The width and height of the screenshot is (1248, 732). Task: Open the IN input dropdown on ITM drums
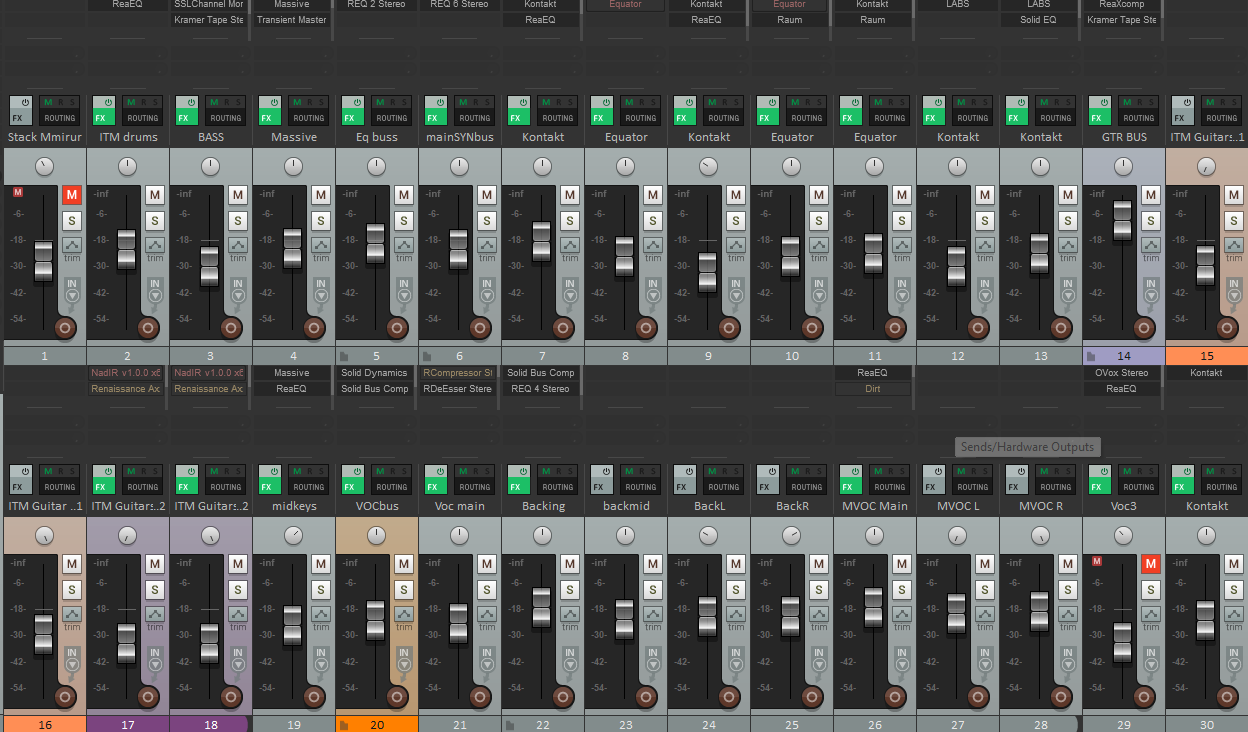click(x=154, y=290)
